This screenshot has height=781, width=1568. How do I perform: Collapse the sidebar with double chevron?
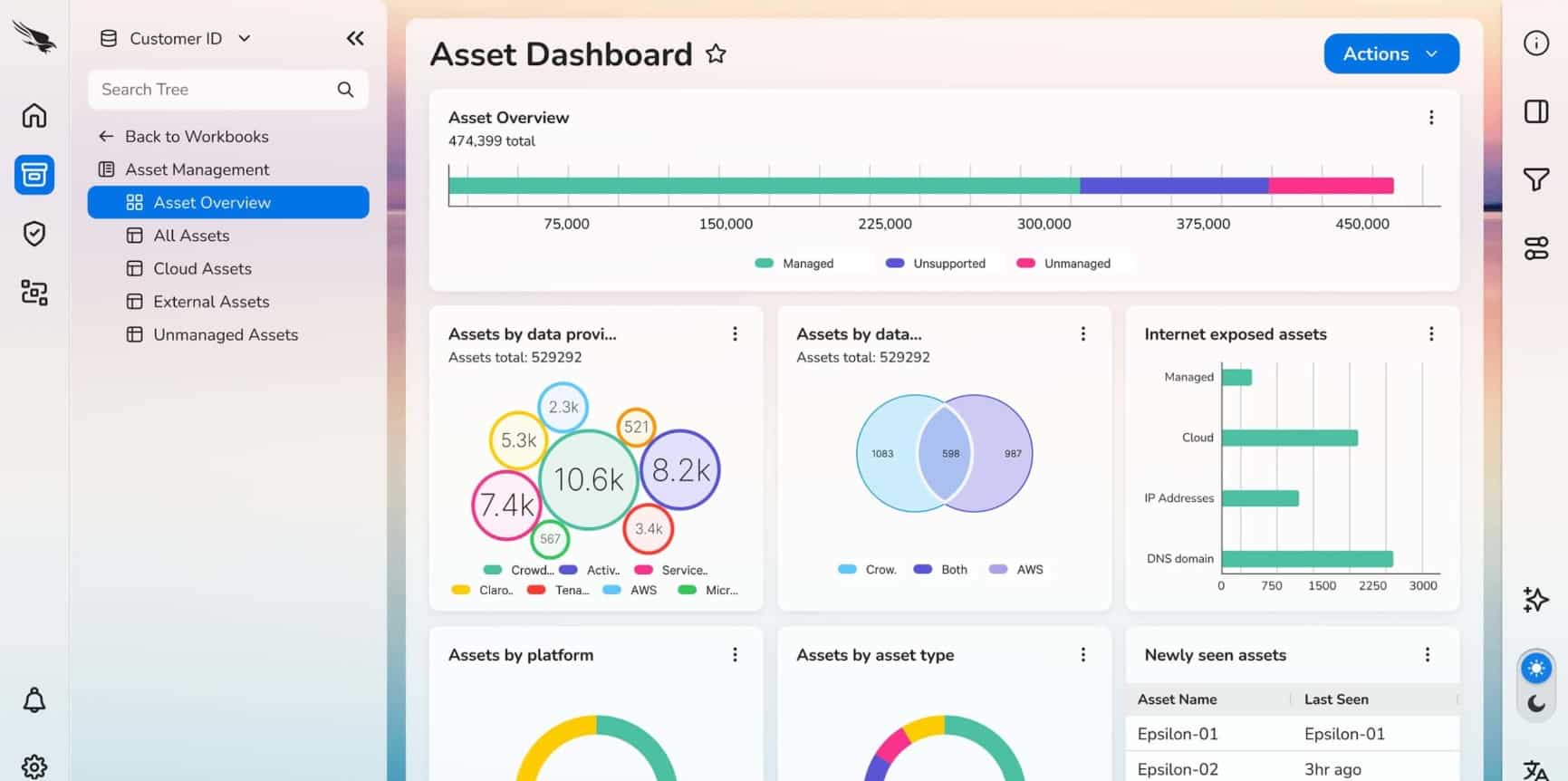pyautogui.click(x=355, y=38)
